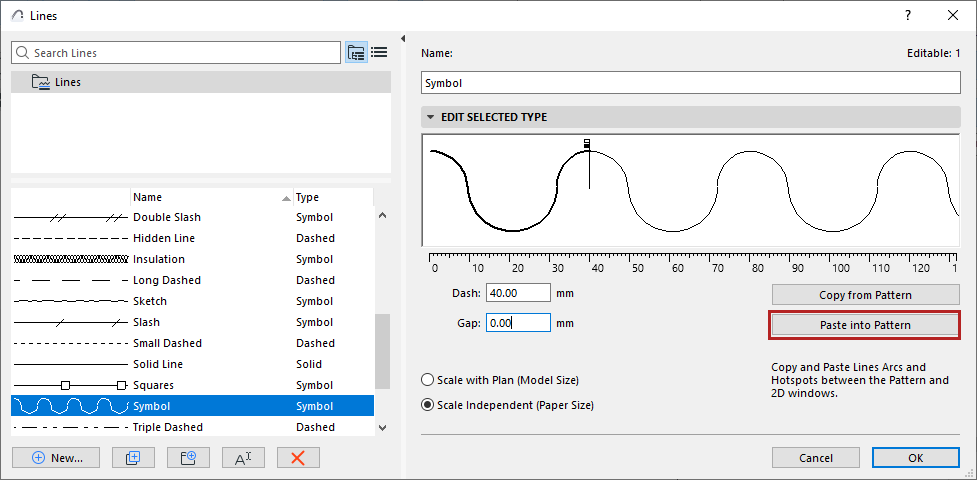The width and height of the screenshot is (977, 480).
Task: Select Scale Independent (Paper Size)
Action: coord(428,405)
